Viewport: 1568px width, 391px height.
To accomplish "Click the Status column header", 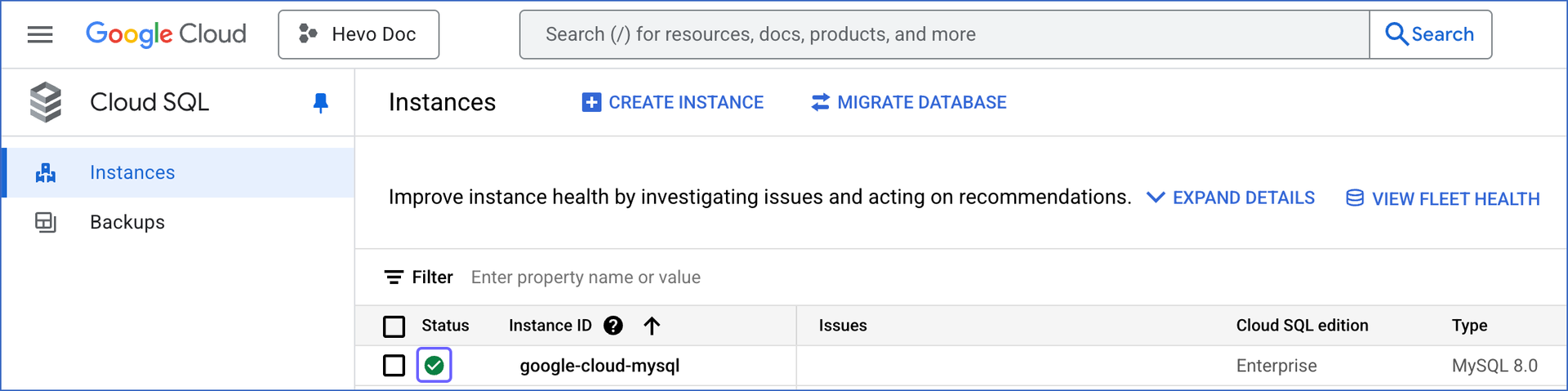I will [x=445, y=326].
